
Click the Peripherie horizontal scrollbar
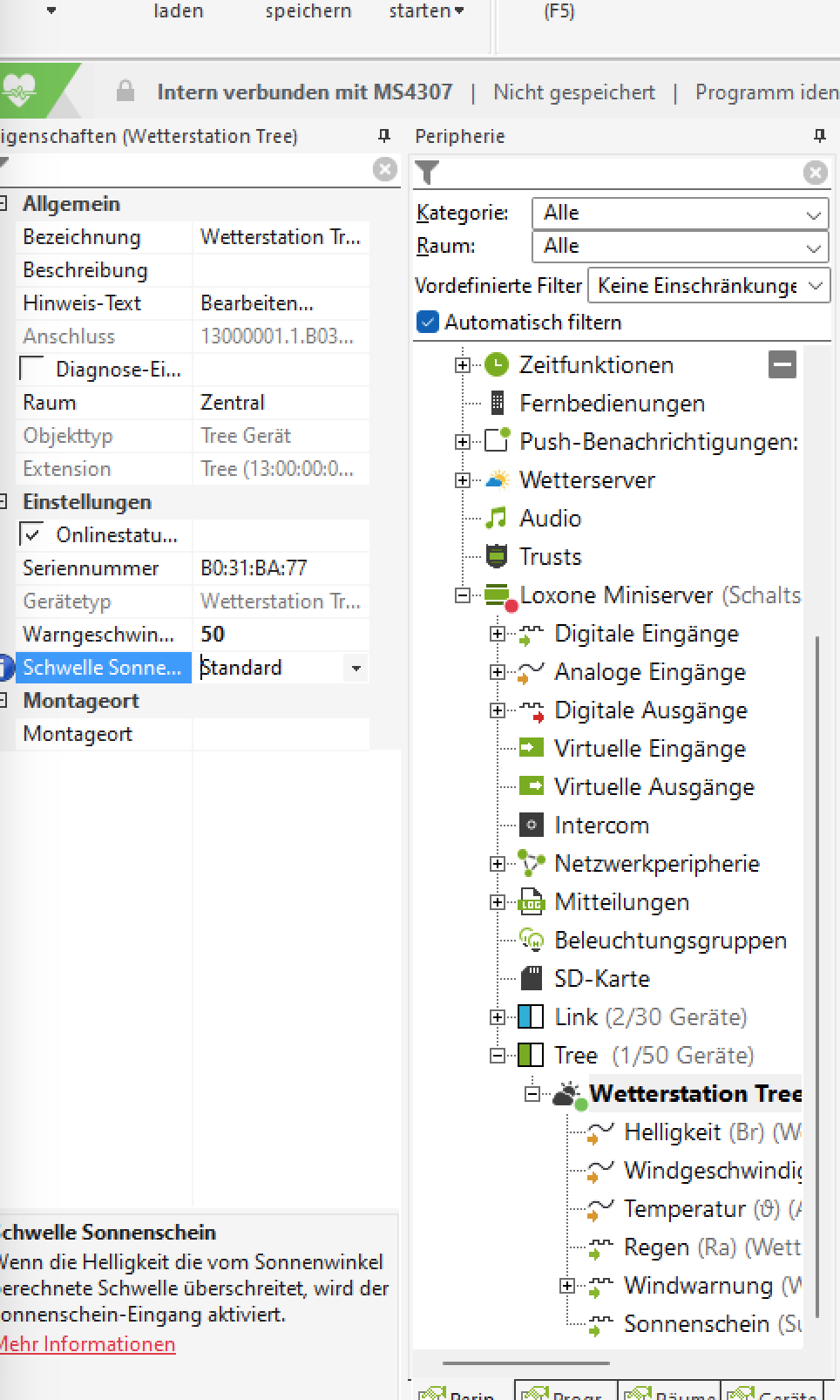point(526,1363)
